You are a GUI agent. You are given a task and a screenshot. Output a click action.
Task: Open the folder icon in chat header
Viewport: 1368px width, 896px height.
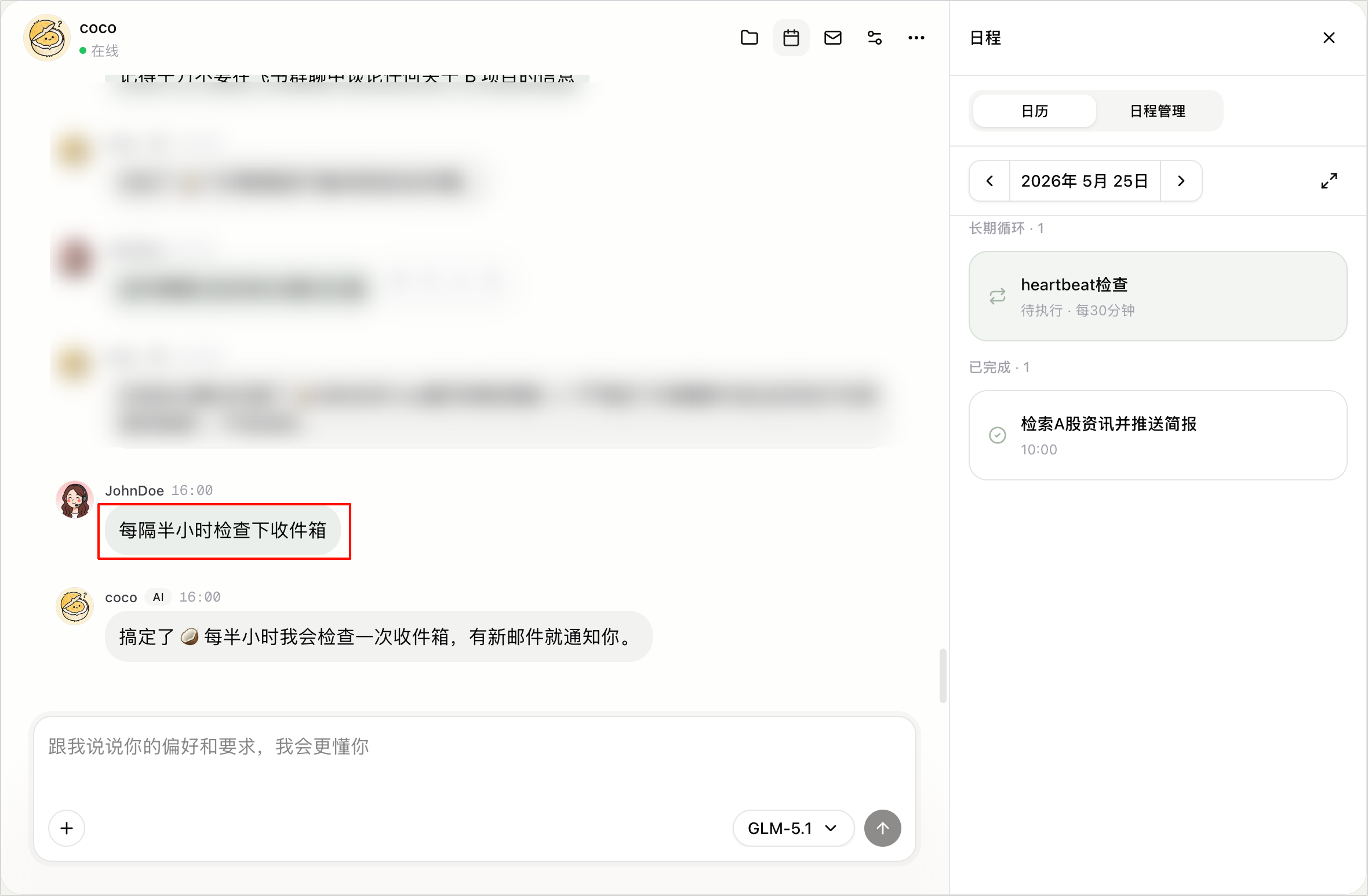tap(749, 38)
